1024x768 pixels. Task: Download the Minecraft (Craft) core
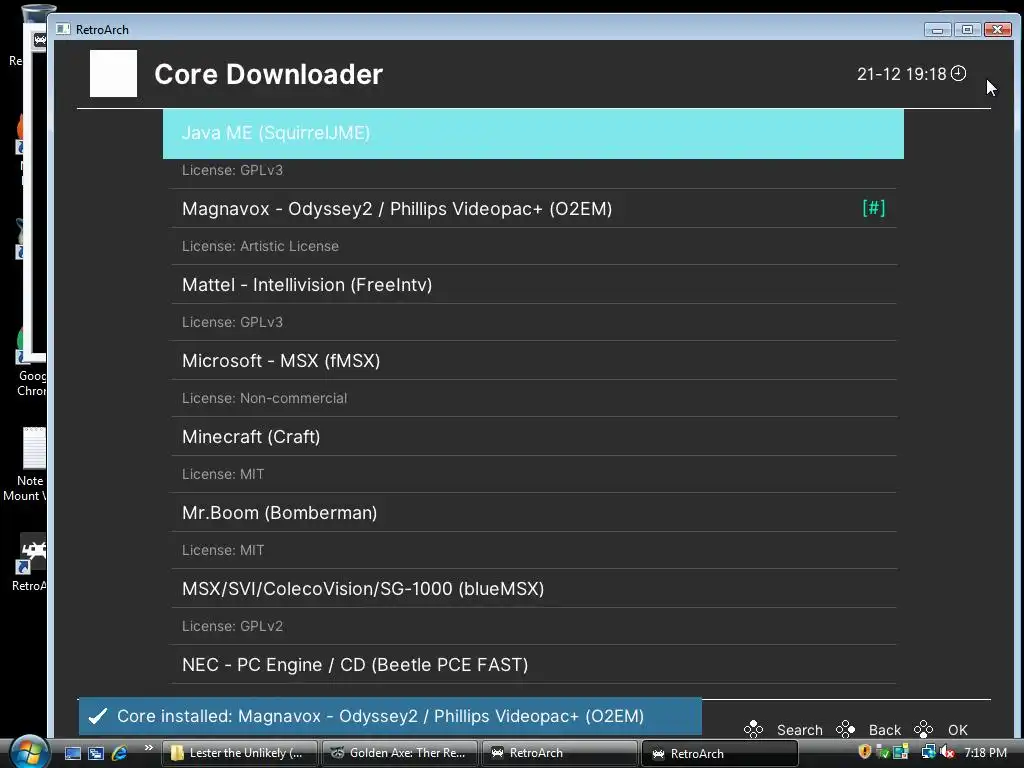[533, 437]
